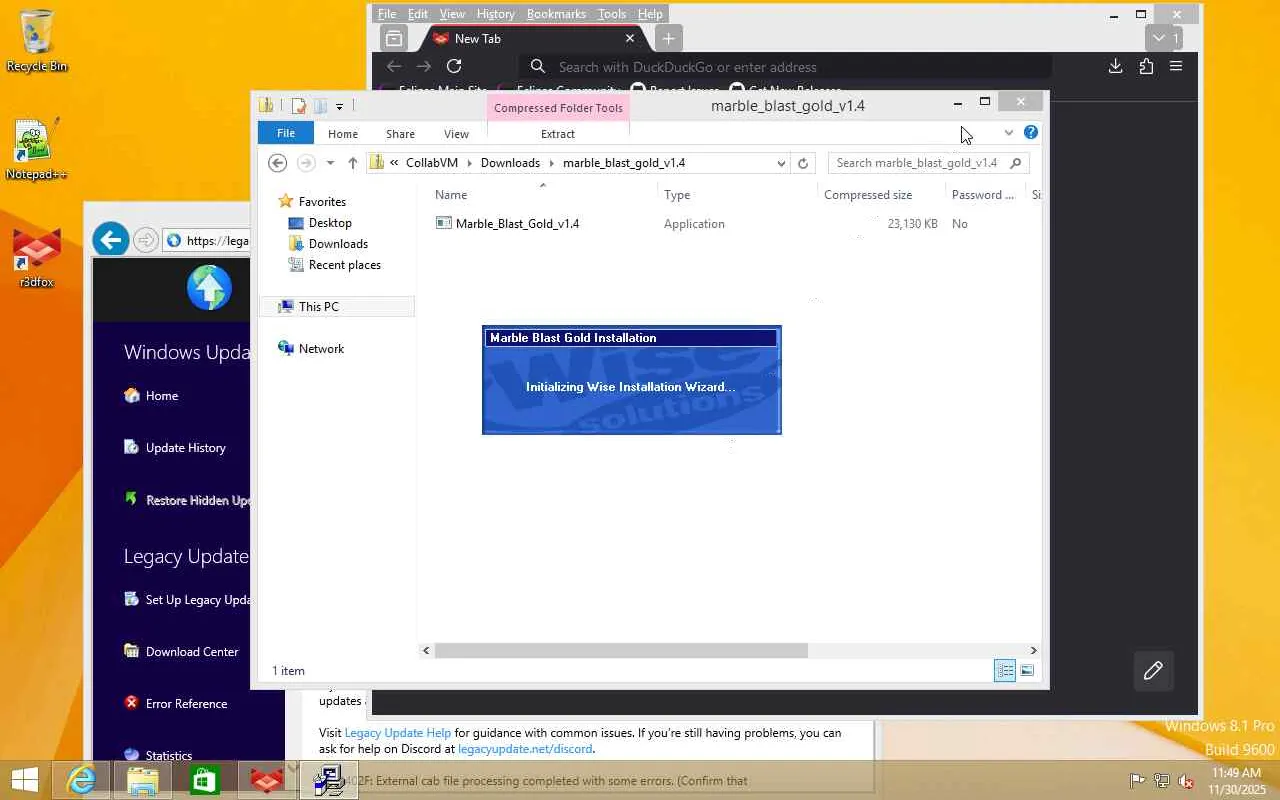Open Desktop in the Favorites list
The height and width of the screenshot is (800, 1280).
pos(330,223)
